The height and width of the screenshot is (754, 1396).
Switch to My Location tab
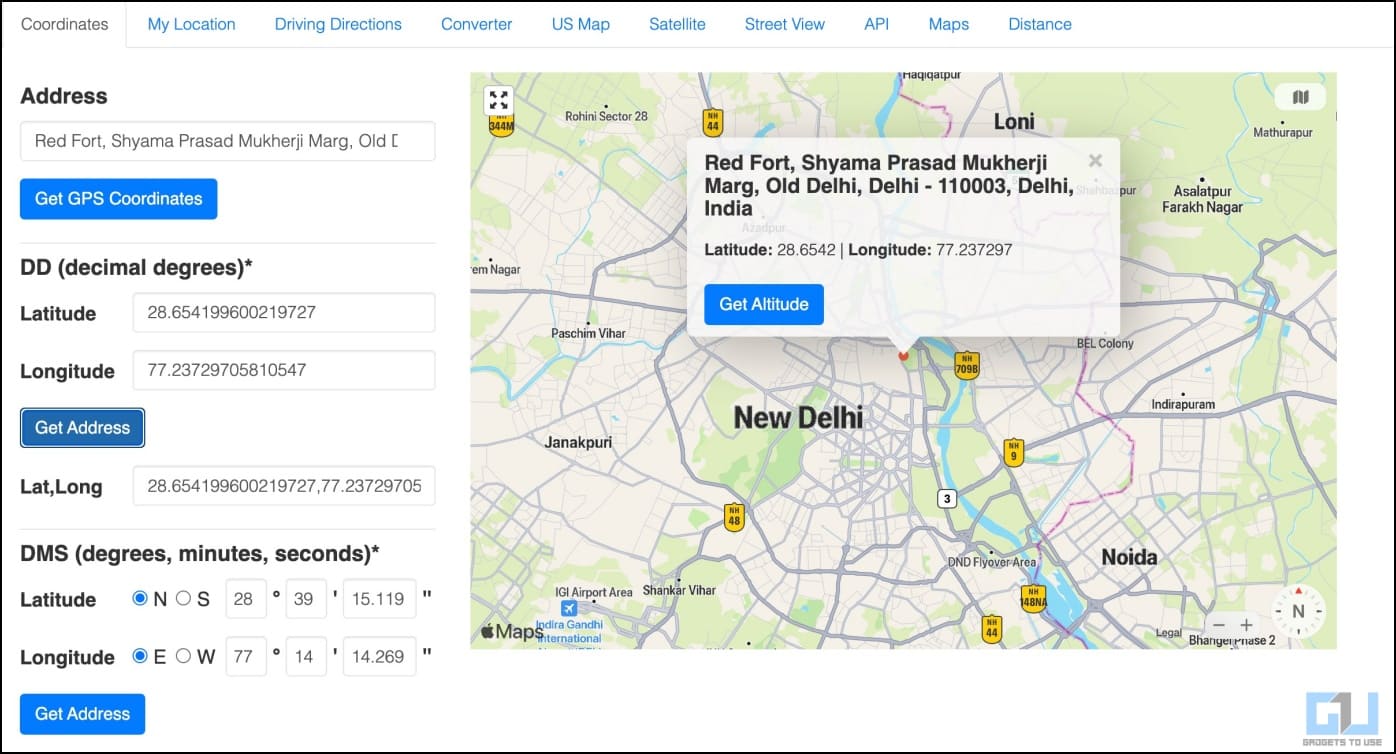[x=192, y=24]
